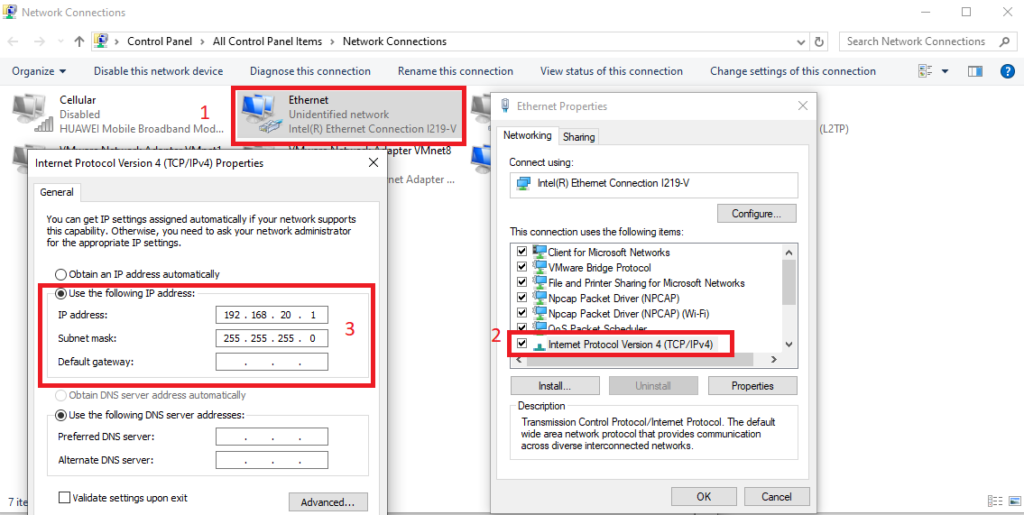Open Advanced TCP/IP settings
The width and height of the screenshot is (1024, 515).
327,502
